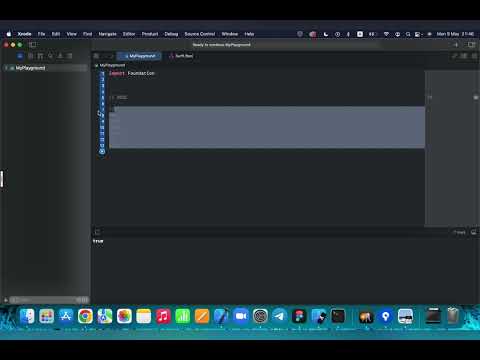Click the add file plus button at navigator bottom
This screenshot has height=360, width=480.
tap(5, 300)
